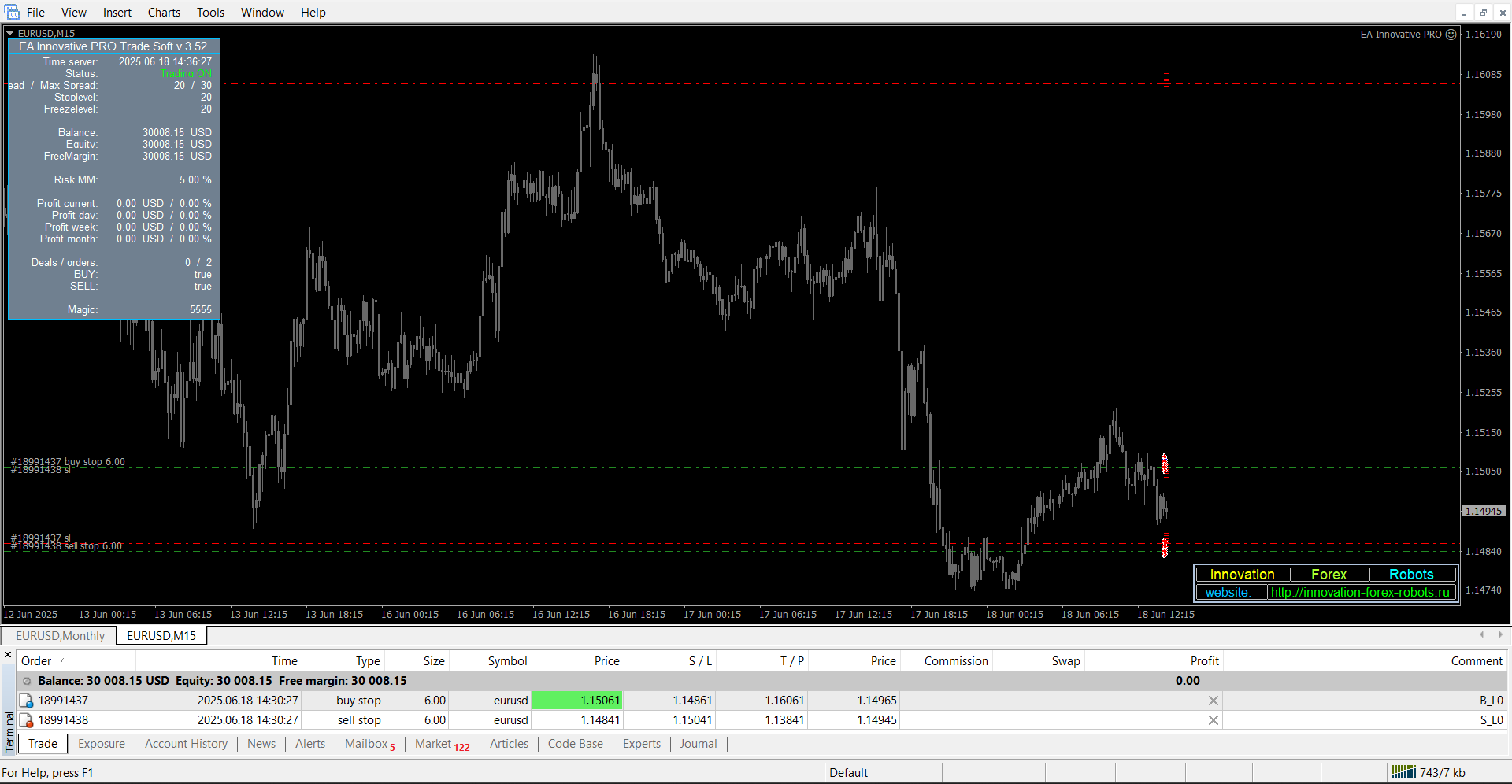Close the Terminal panel
Image resolution: width=1512 pixels, height=784 pixels.
click(8, 655)
